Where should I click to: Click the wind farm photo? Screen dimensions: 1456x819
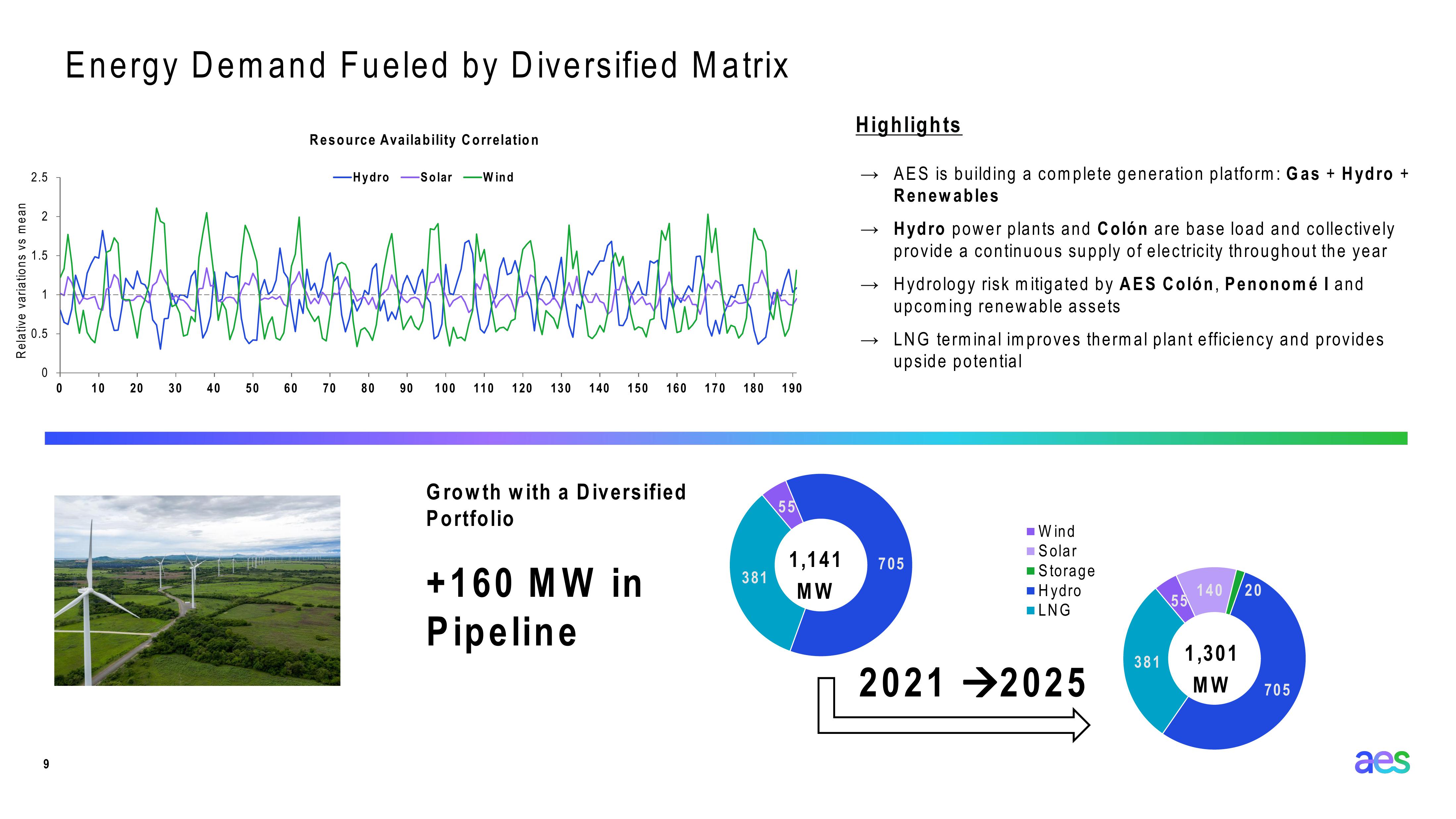(197, 590)
